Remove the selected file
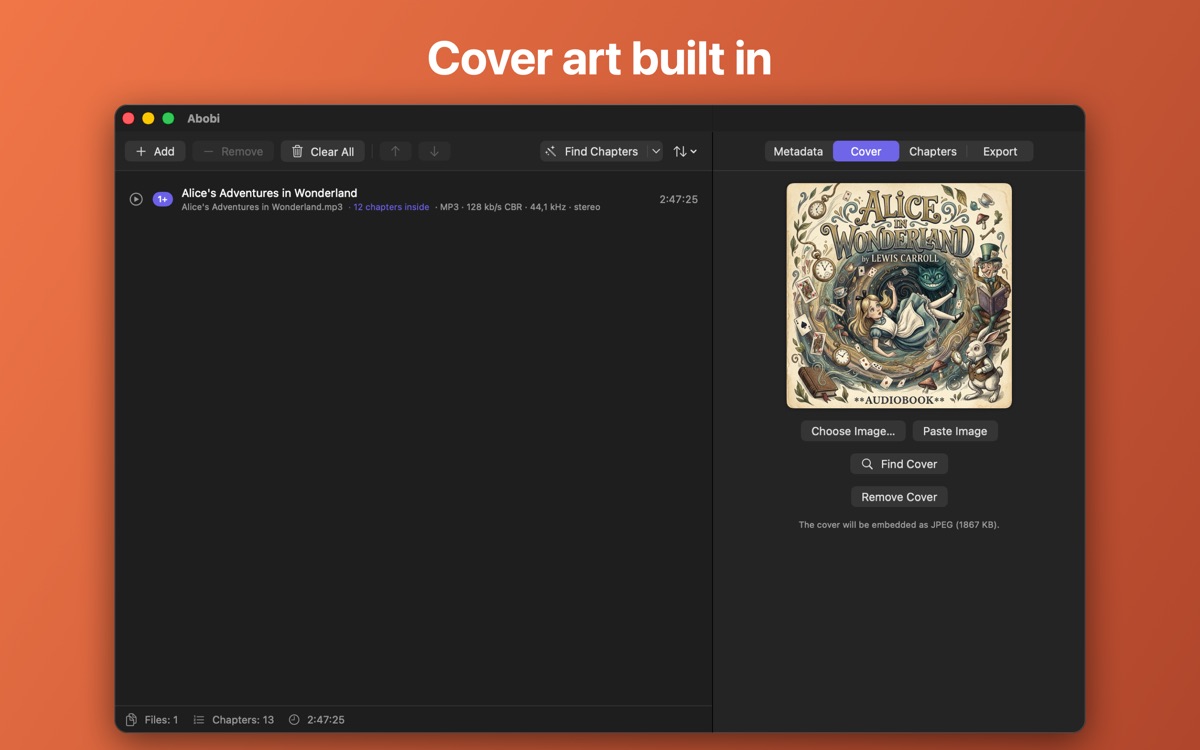 233,151
